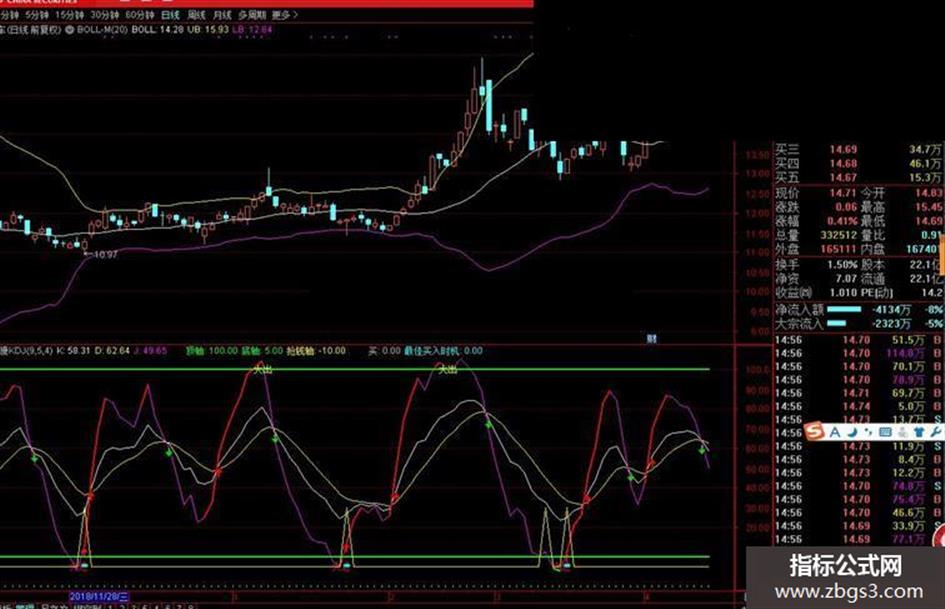Select the 2018/11/28 date marker
The height and width of the screenshot is (609, 945).
[x=99, y=596]
